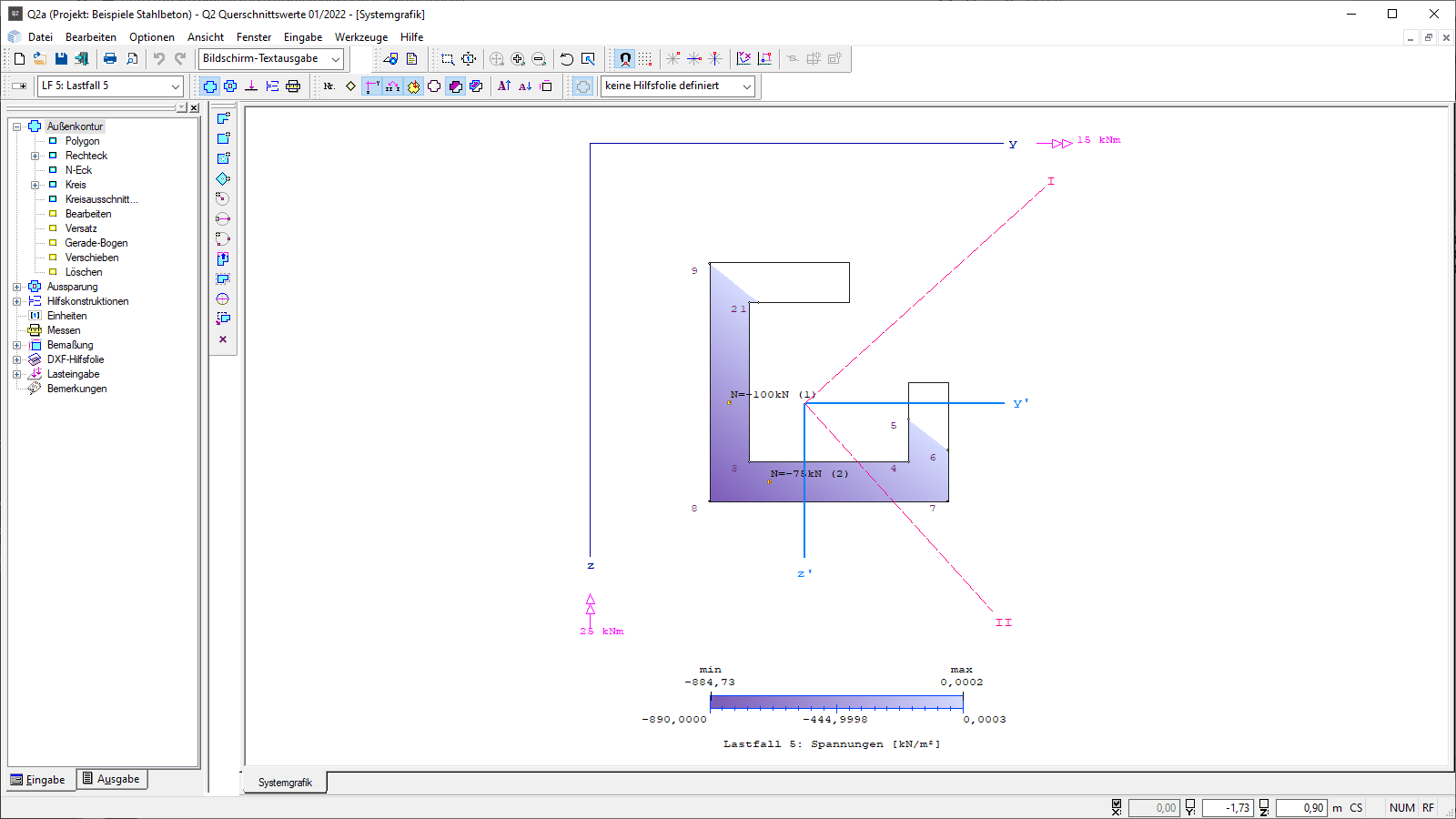Print using the printer icon
Viewport: 1456px width, 819px height.
pyautogui.click(x=110, y=58)
